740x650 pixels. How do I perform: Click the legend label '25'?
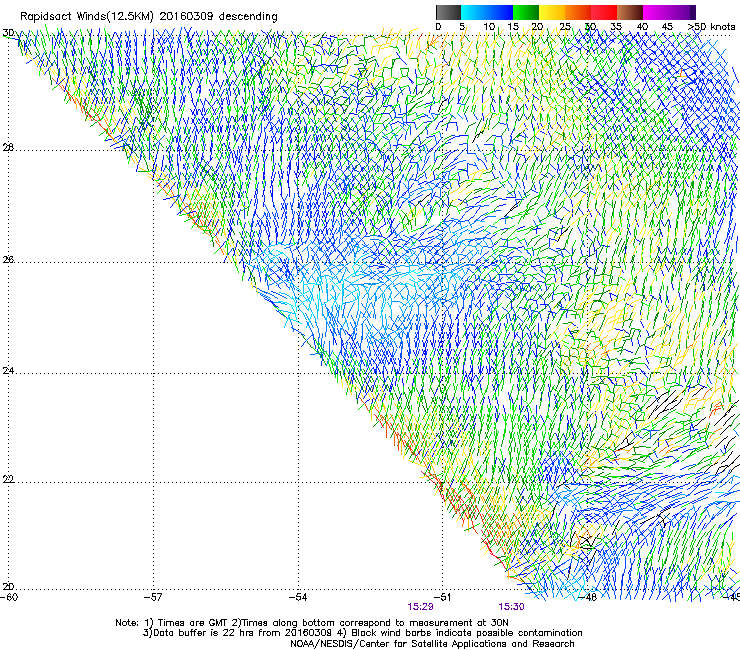click(x=565, y=27)
